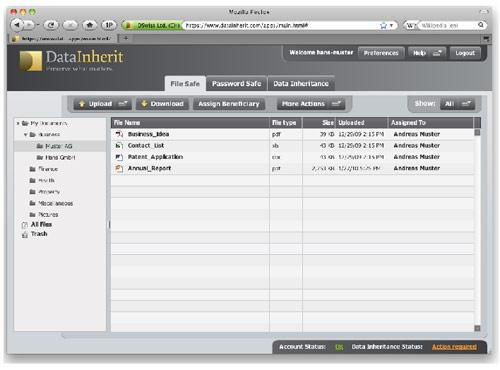Select the Patent_Application file name
Image resolution: width=500 pixels, height=370 pixels.
(x=155, y=157)
